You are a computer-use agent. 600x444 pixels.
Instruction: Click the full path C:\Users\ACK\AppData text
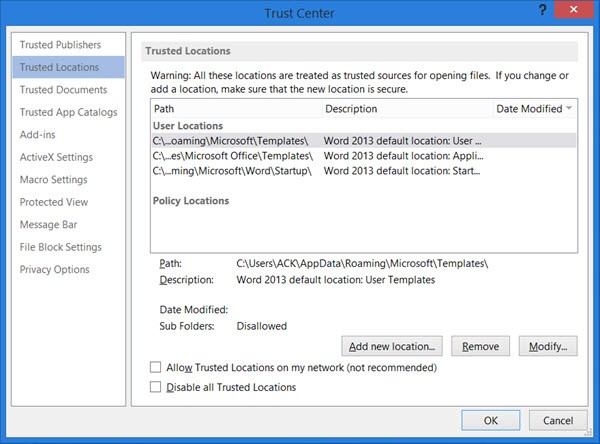pyautogui.click(x=362, y=264)
